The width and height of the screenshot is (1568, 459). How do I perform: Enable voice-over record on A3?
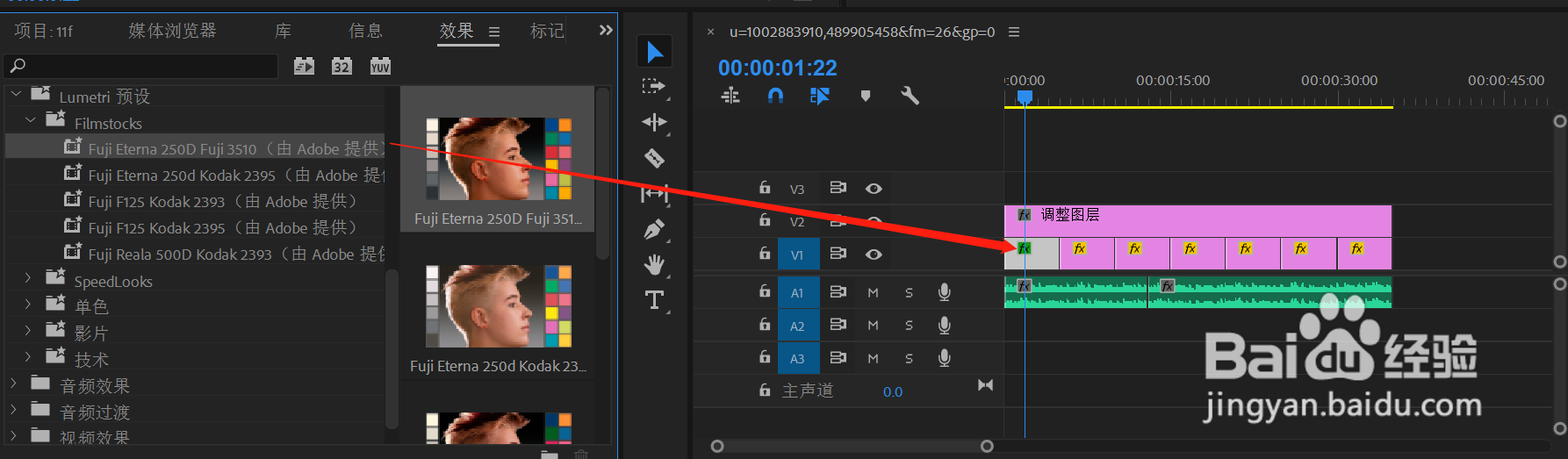pyautogui.click(x=945, y=357)
